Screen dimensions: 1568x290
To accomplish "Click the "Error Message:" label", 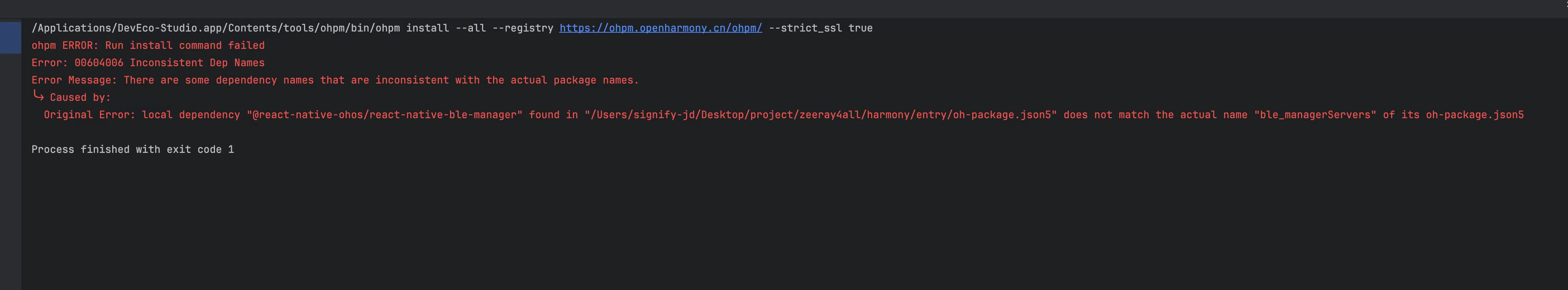I will [74, 80].
